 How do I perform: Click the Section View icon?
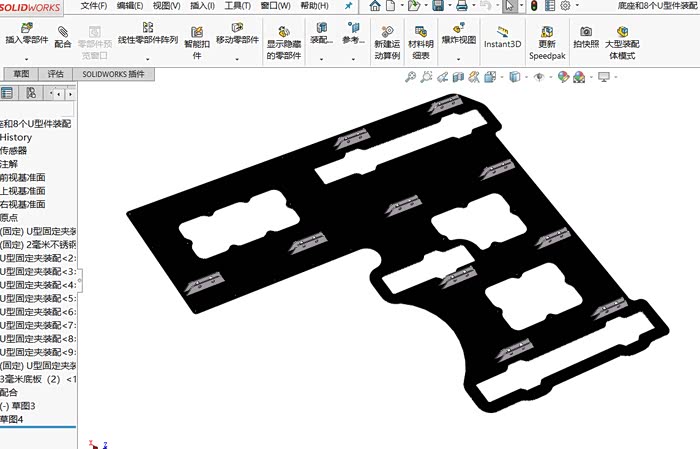[x=458, y=77]
